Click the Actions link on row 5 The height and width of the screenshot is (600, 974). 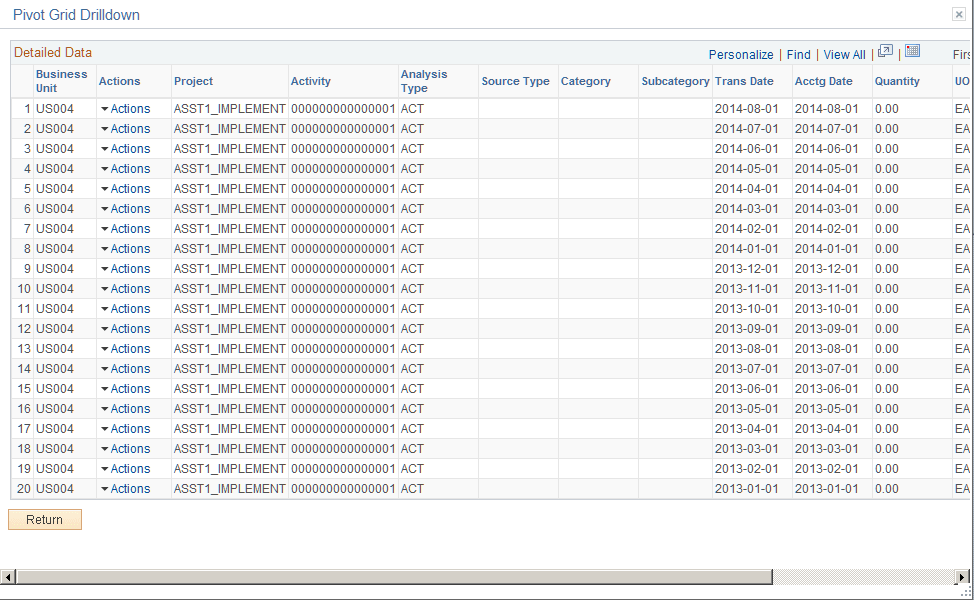[x=131, y=188]
